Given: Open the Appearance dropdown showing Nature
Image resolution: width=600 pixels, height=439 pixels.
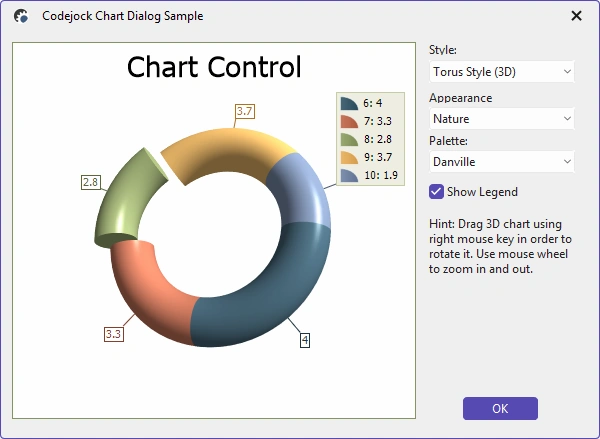Looking at the screenshot, I should [502, 119].
